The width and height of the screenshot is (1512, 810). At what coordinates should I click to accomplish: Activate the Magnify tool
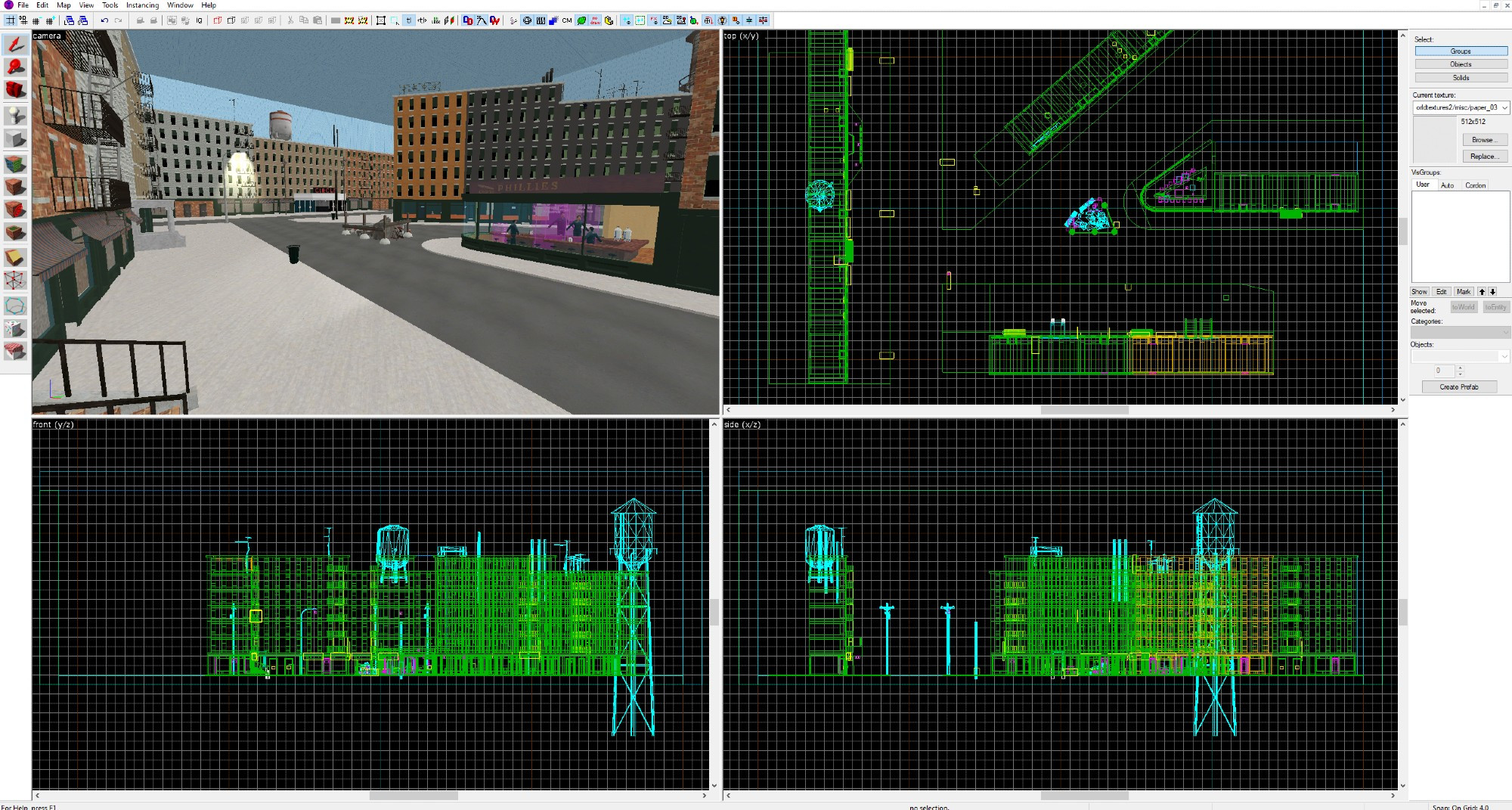coord(15,67)
